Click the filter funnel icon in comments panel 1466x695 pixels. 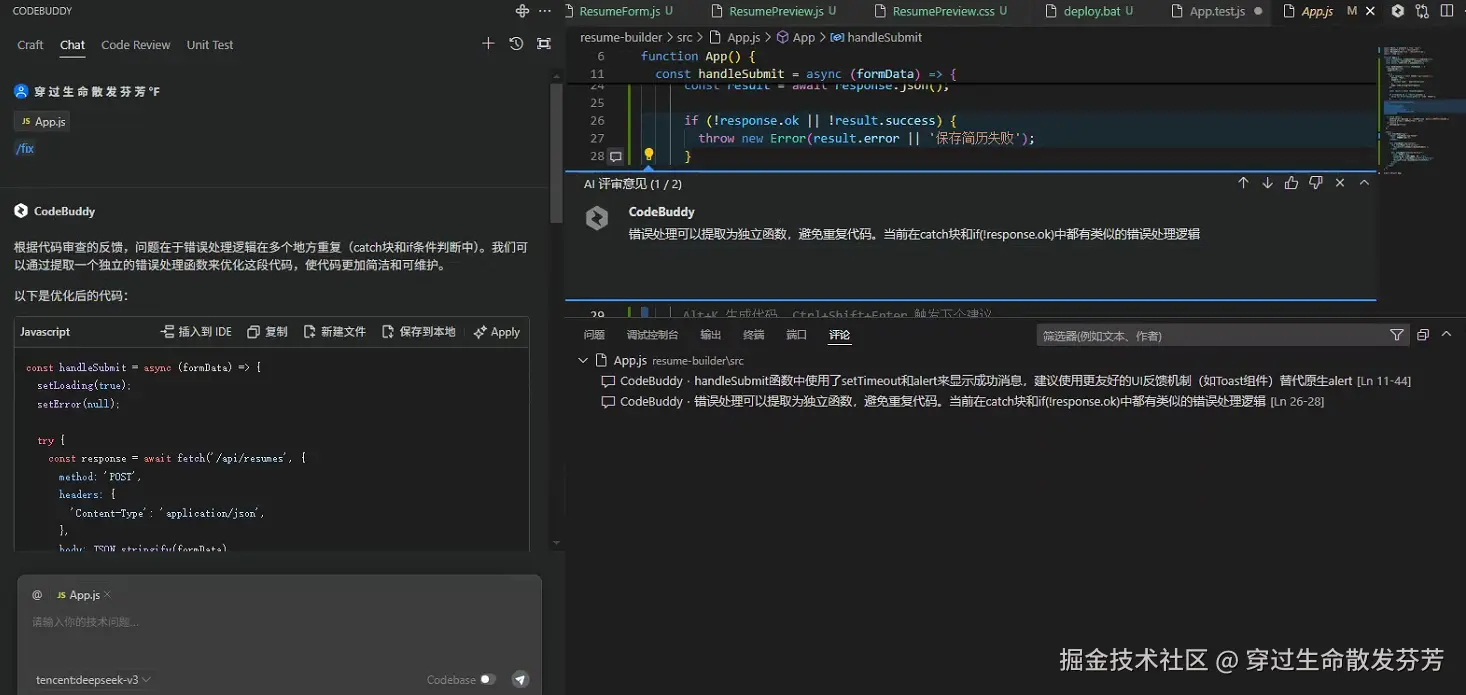click(1397, 335)
